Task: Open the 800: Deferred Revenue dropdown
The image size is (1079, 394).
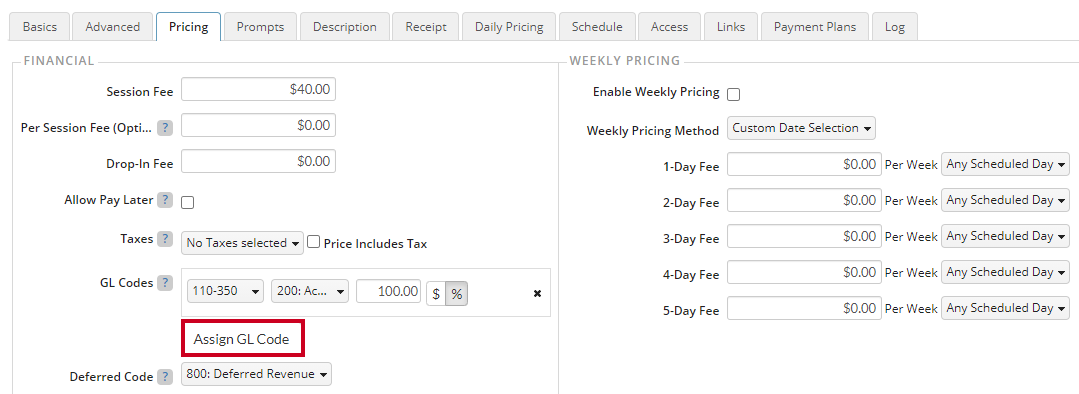Action: 257,374
